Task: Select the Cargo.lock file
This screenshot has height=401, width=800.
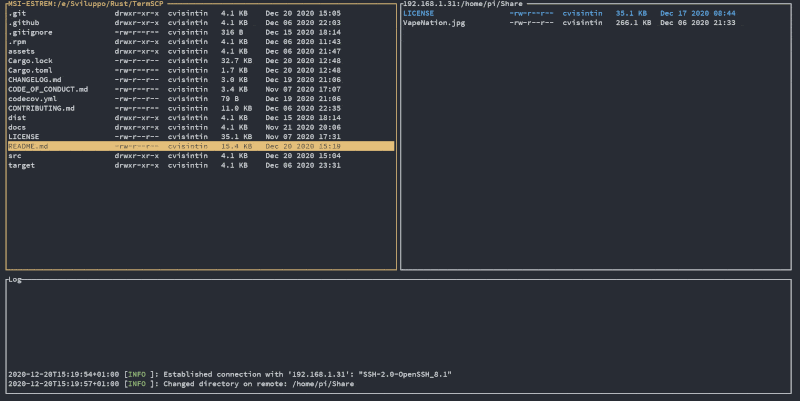Action: point(28,61)
